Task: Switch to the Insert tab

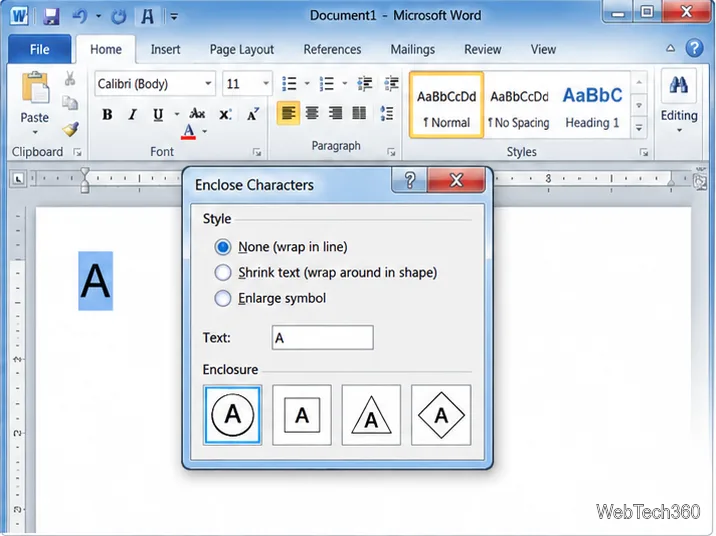Action: coord(165,49)
